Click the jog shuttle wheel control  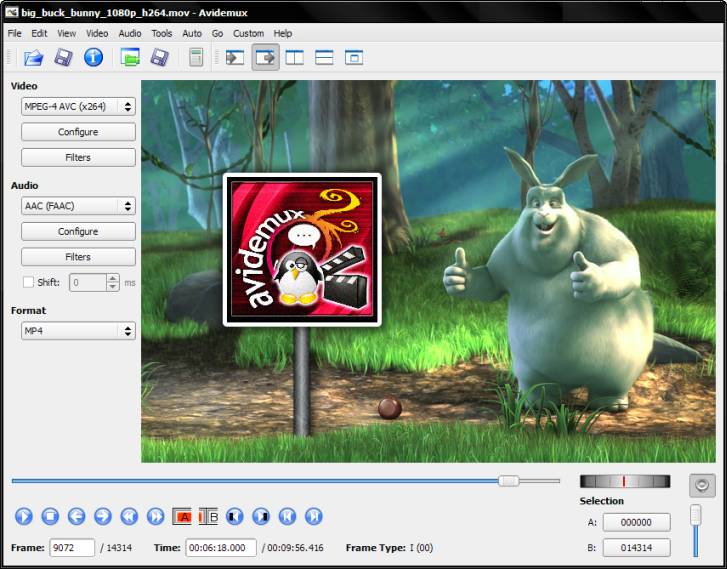click(x=625, y=481)
